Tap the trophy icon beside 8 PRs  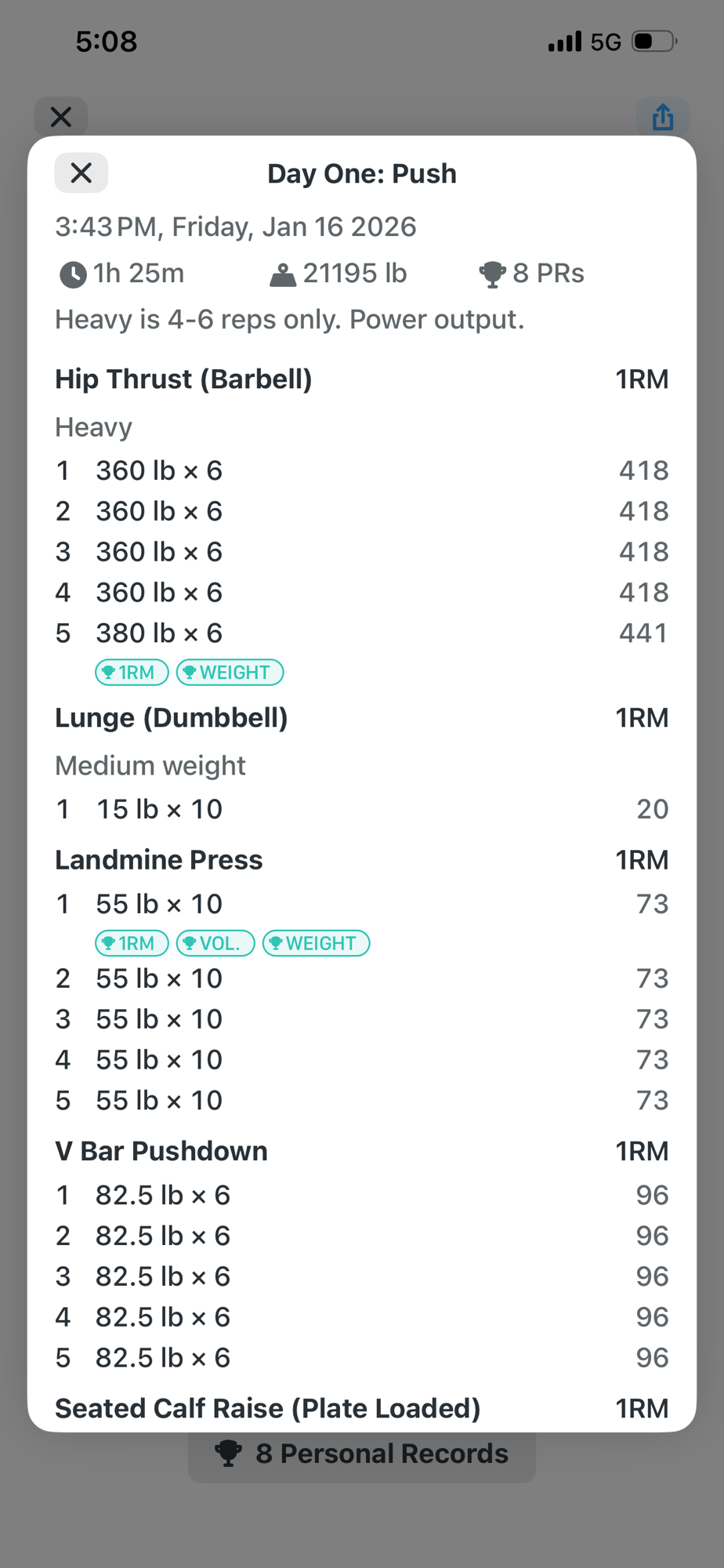point(492,274)
